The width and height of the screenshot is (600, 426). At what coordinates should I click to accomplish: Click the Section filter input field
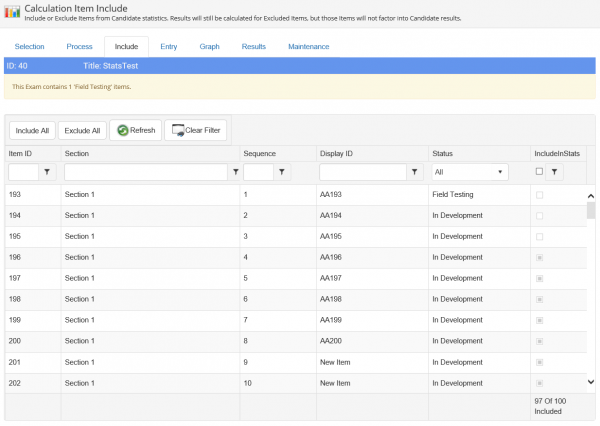pyautogui.click(x=146, y=172)
